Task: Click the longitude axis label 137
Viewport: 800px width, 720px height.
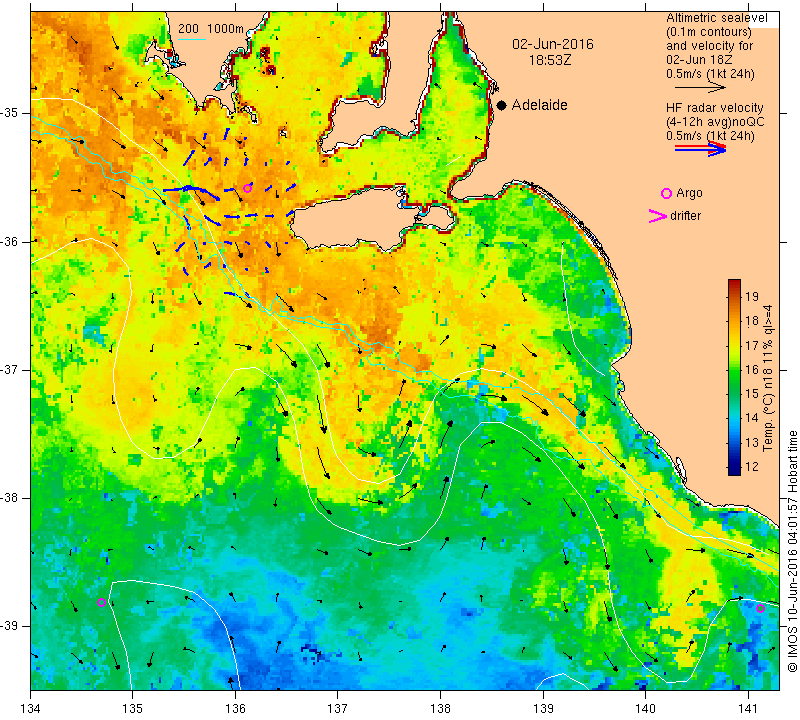Action: 337,708
